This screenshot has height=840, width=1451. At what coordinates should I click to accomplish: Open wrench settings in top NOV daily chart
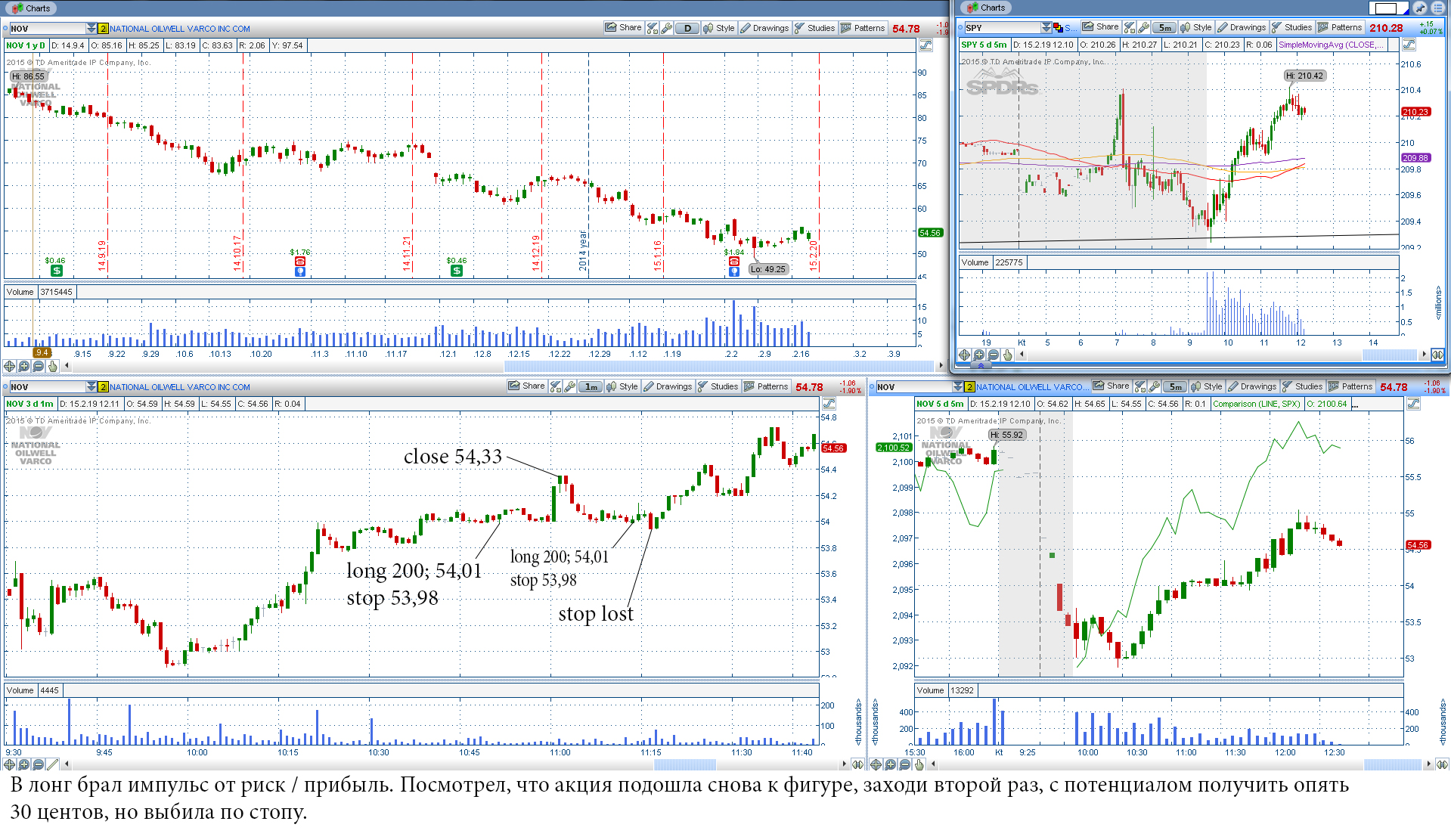pyautogui.click(x=667, y=28)
